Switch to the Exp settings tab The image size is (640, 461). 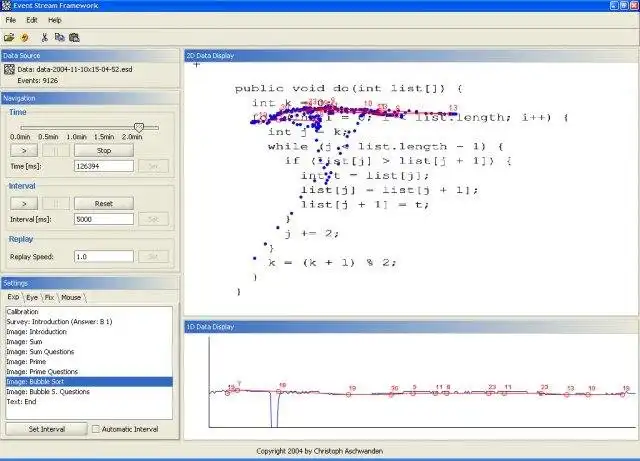[13, 297]
